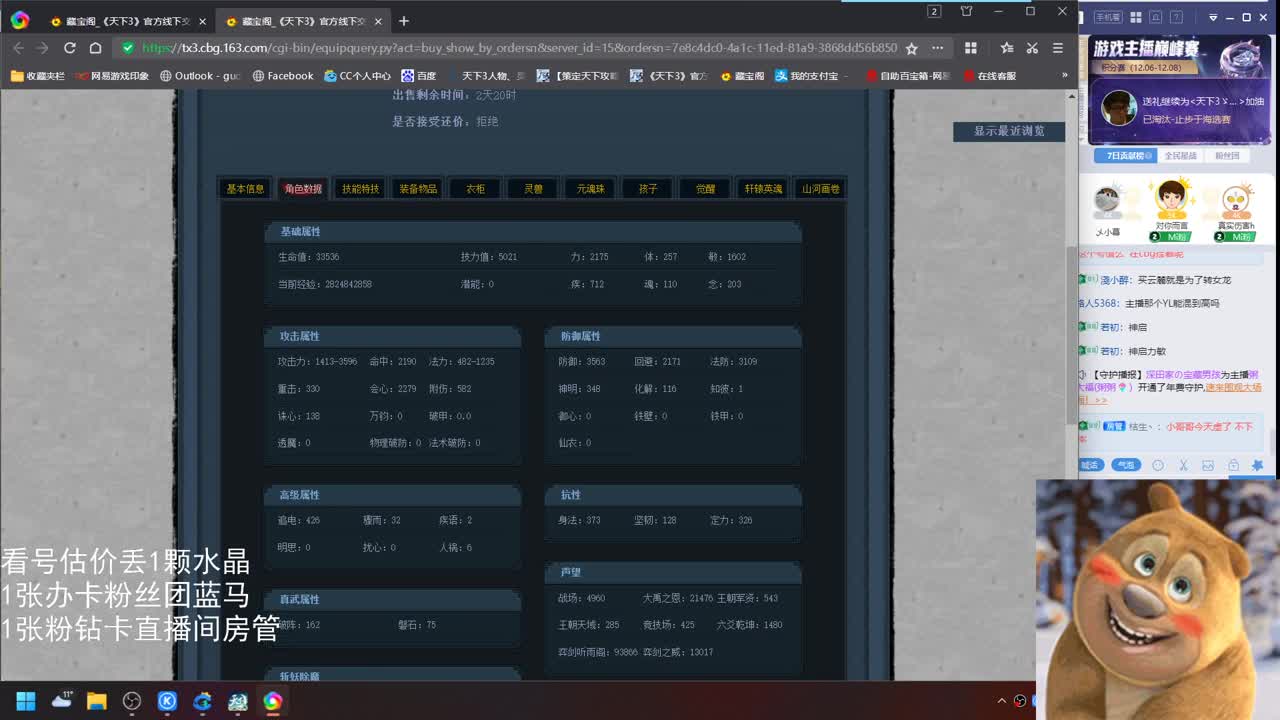Open the blue K app on taskbar
Image resolution: width=1280 pixels, height=720 pixels.
tap(167, 701)
